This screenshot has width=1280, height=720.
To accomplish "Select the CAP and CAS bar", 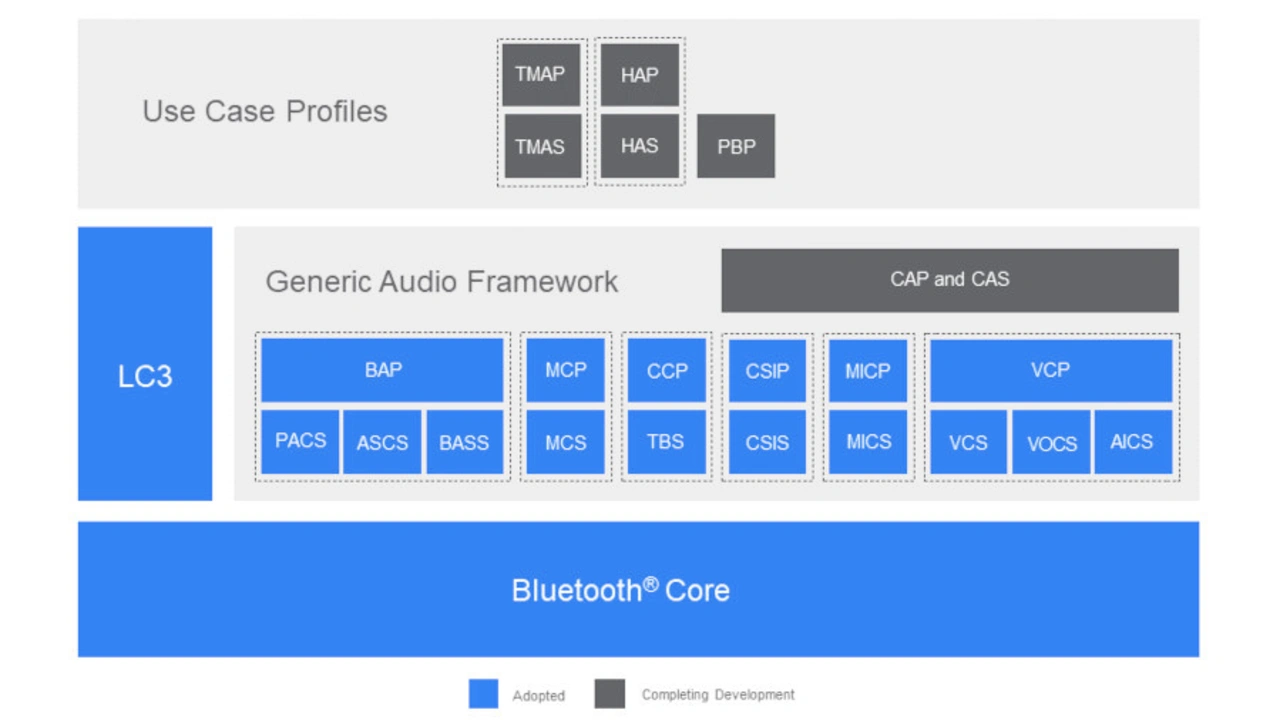I will pos(950,280).
